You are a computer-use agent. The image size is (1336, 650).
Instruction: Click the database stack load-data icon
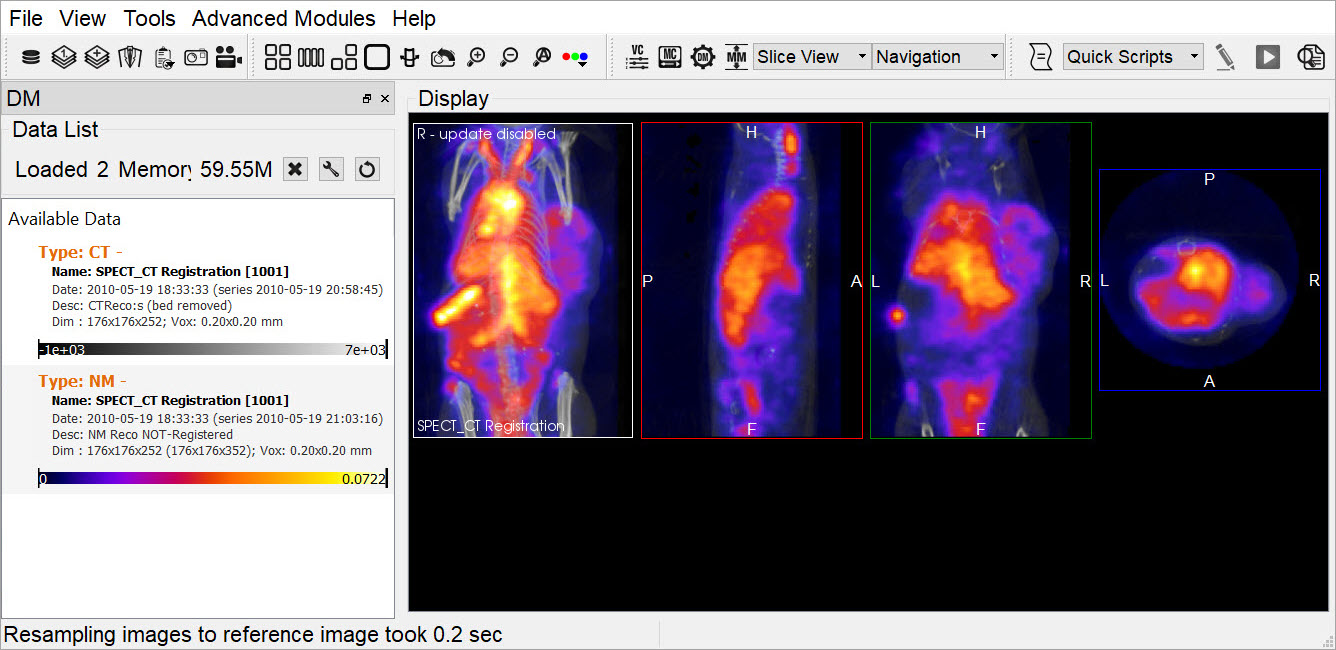coord(31,57)
